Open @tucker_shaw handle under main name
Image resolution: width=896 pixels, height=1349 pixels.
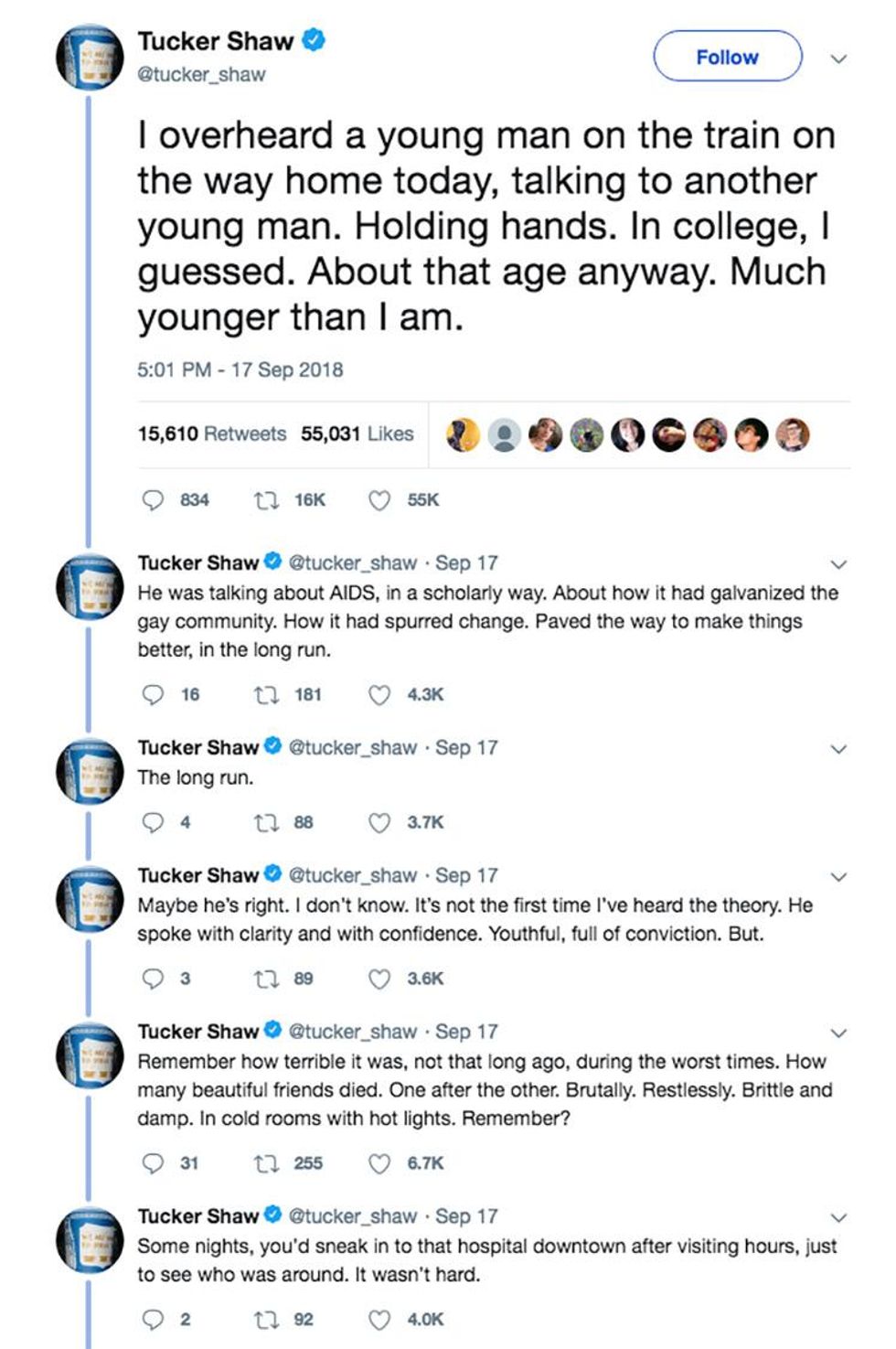[201, 75]
